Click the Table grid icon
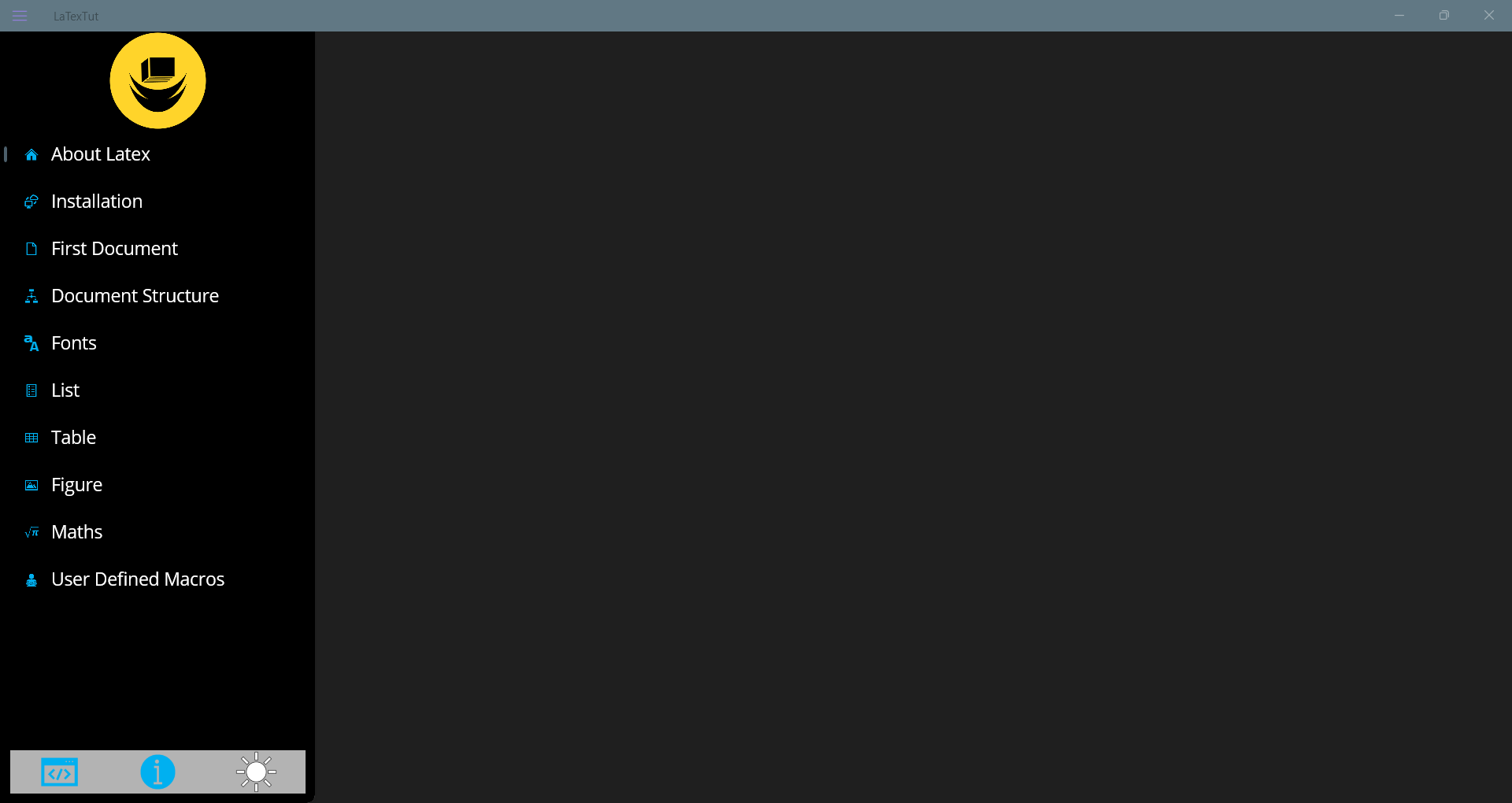Viewport: 1512px width, 803px height. coord(31,438)
